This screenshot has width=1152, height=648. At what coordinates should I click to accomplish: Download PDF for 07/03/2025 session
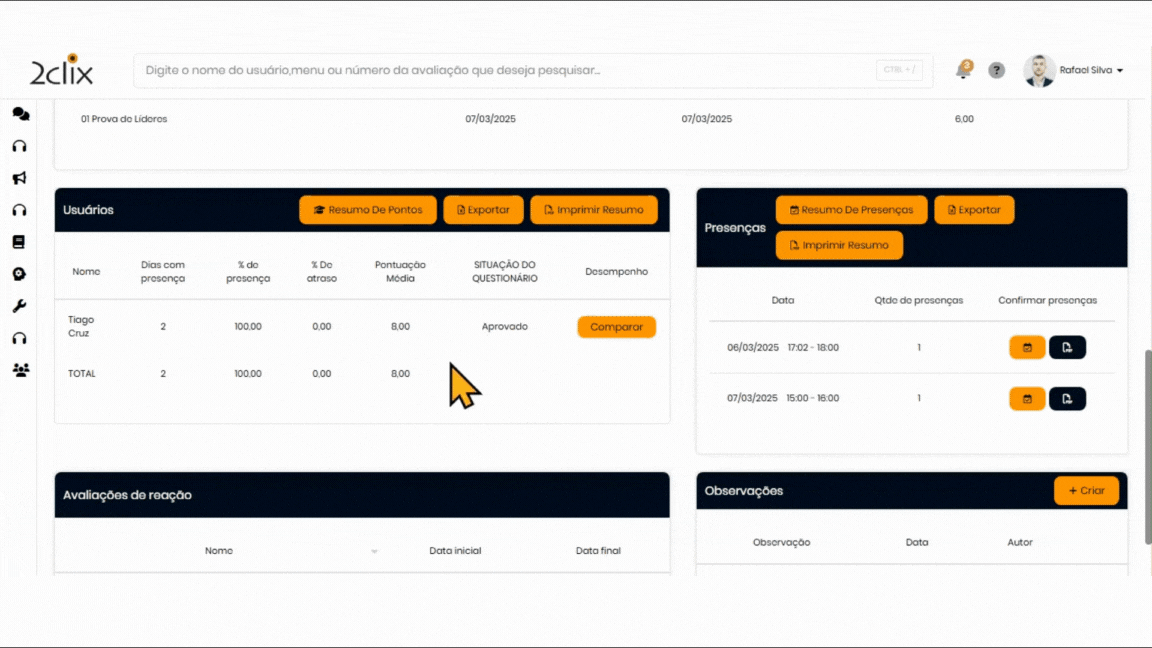click(1067, 399)
